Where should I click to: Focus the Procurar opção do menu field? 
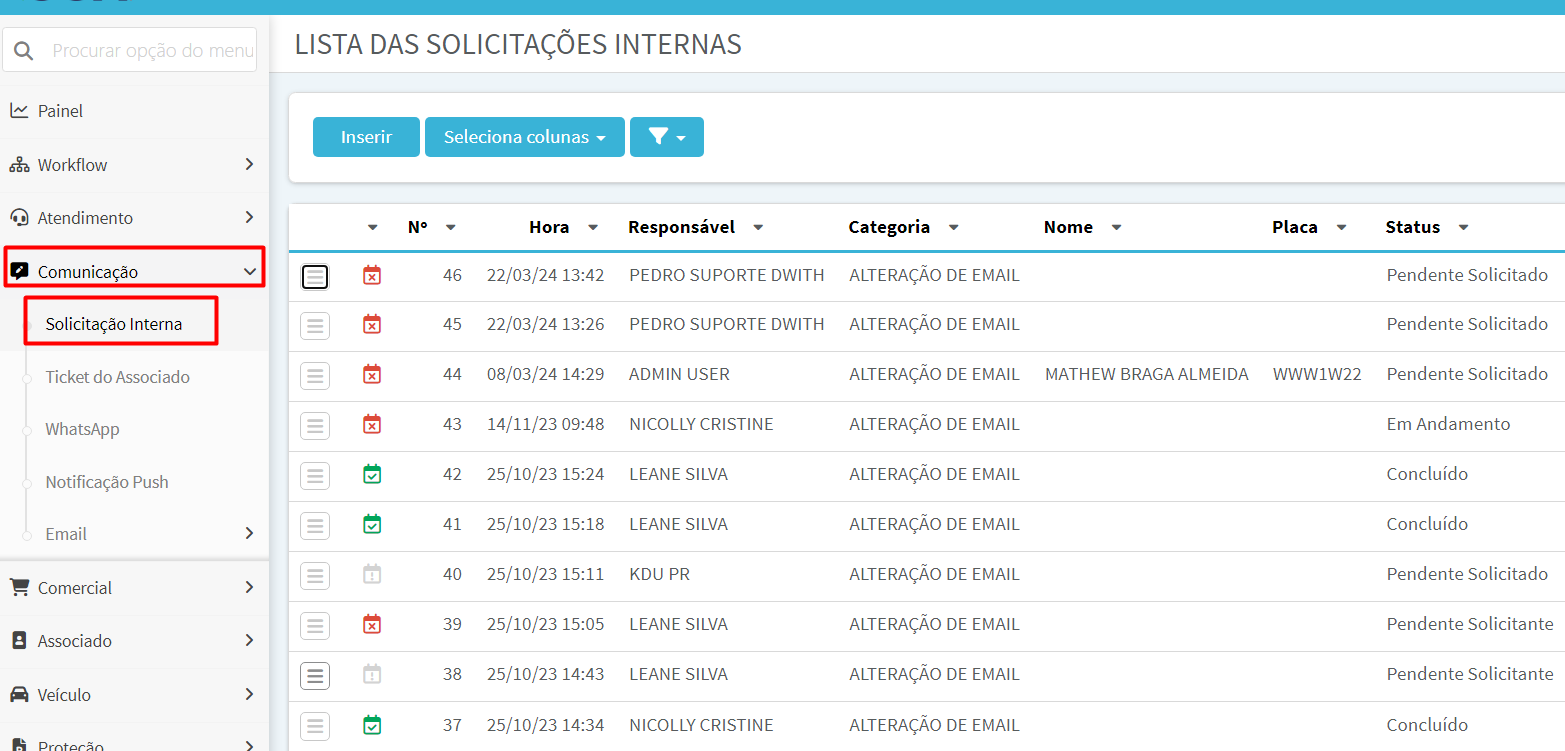130,50
